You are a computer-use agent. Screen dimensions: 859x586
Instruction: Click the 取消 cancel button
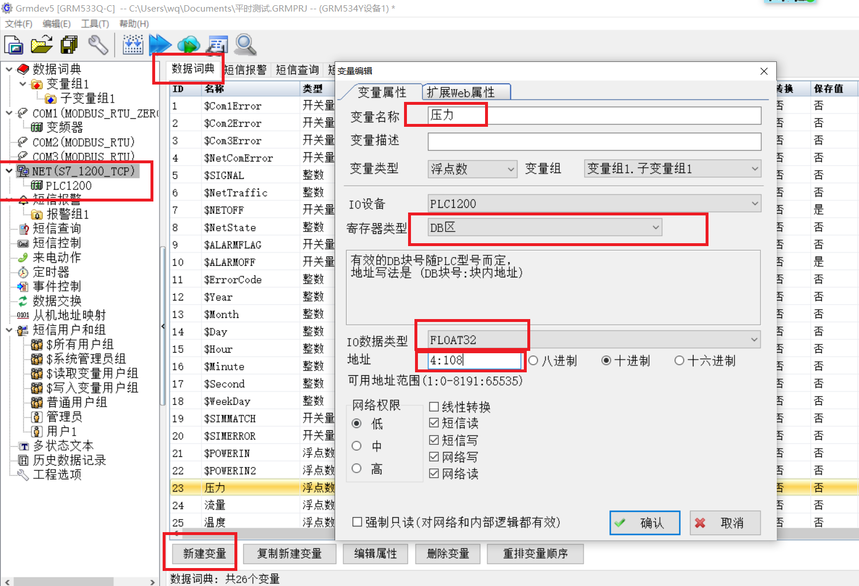[725, 523]
